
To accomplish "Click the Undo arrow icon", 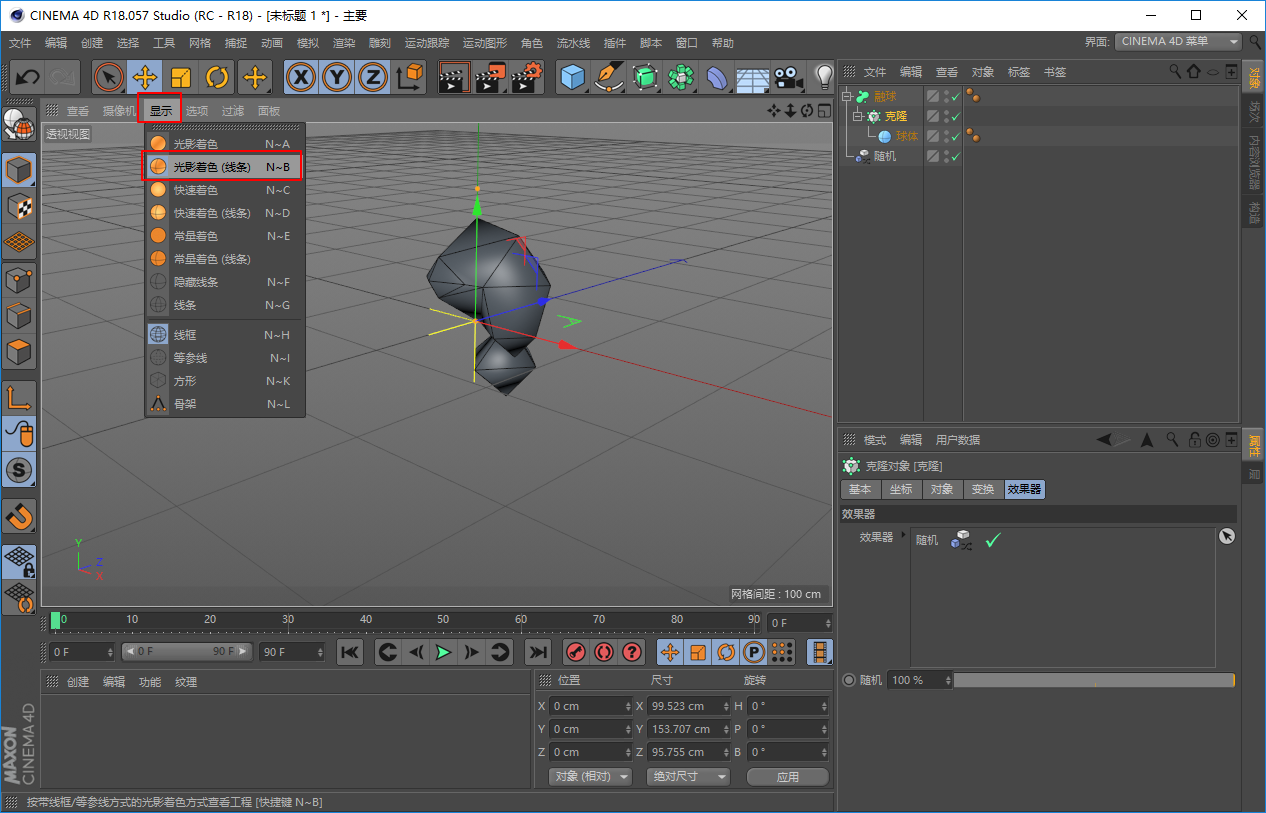I will pos(27,77).
